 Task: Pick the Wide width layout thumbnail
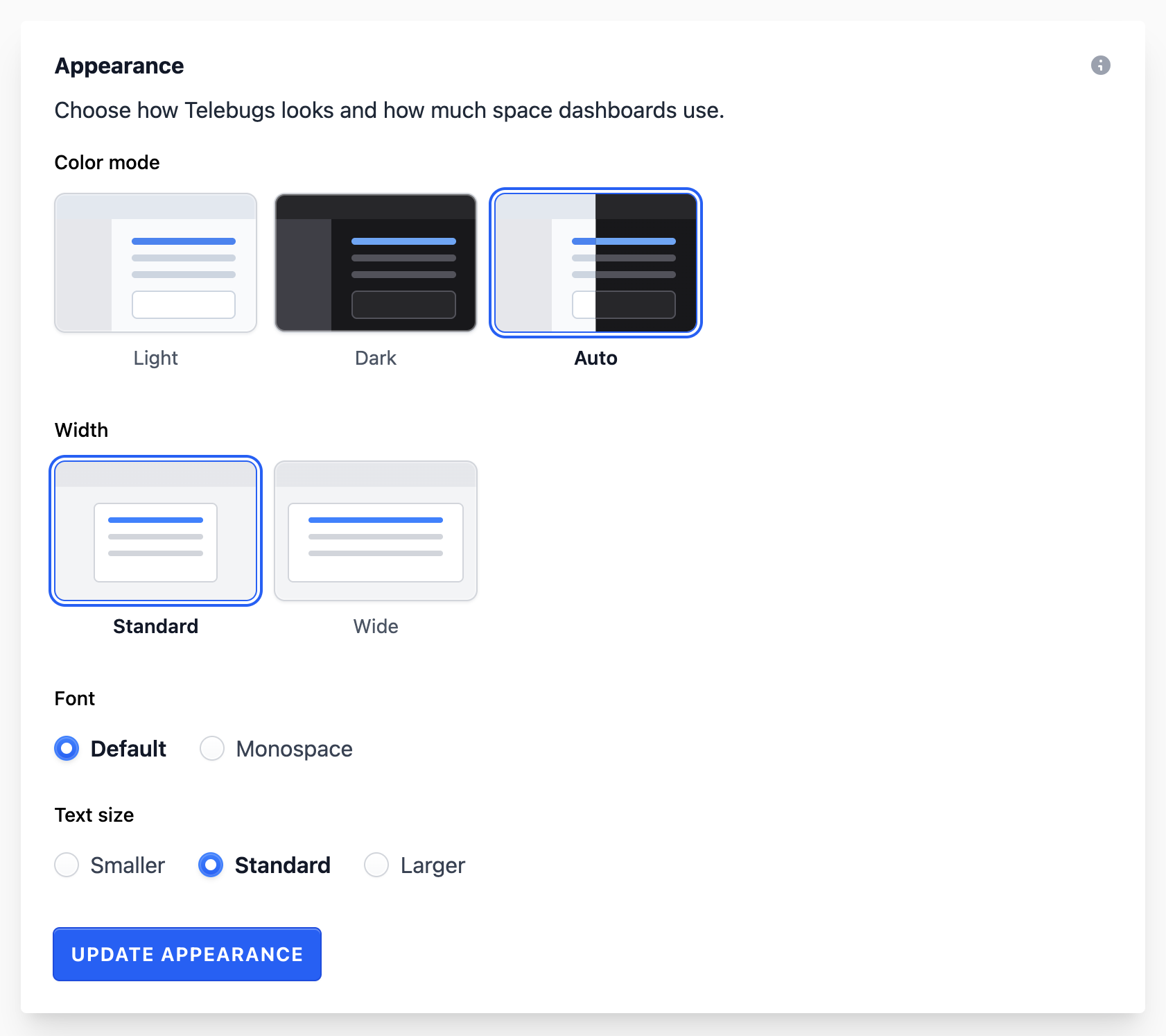[x=376, y=531]
